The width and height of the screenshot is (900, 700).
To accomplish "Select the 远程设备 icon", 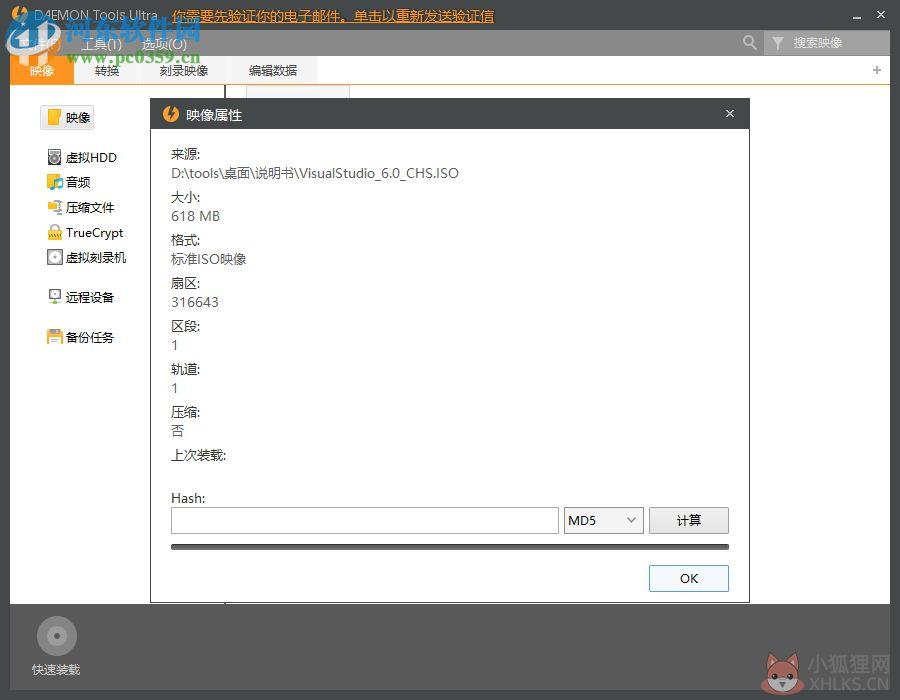I will point(55,297).
